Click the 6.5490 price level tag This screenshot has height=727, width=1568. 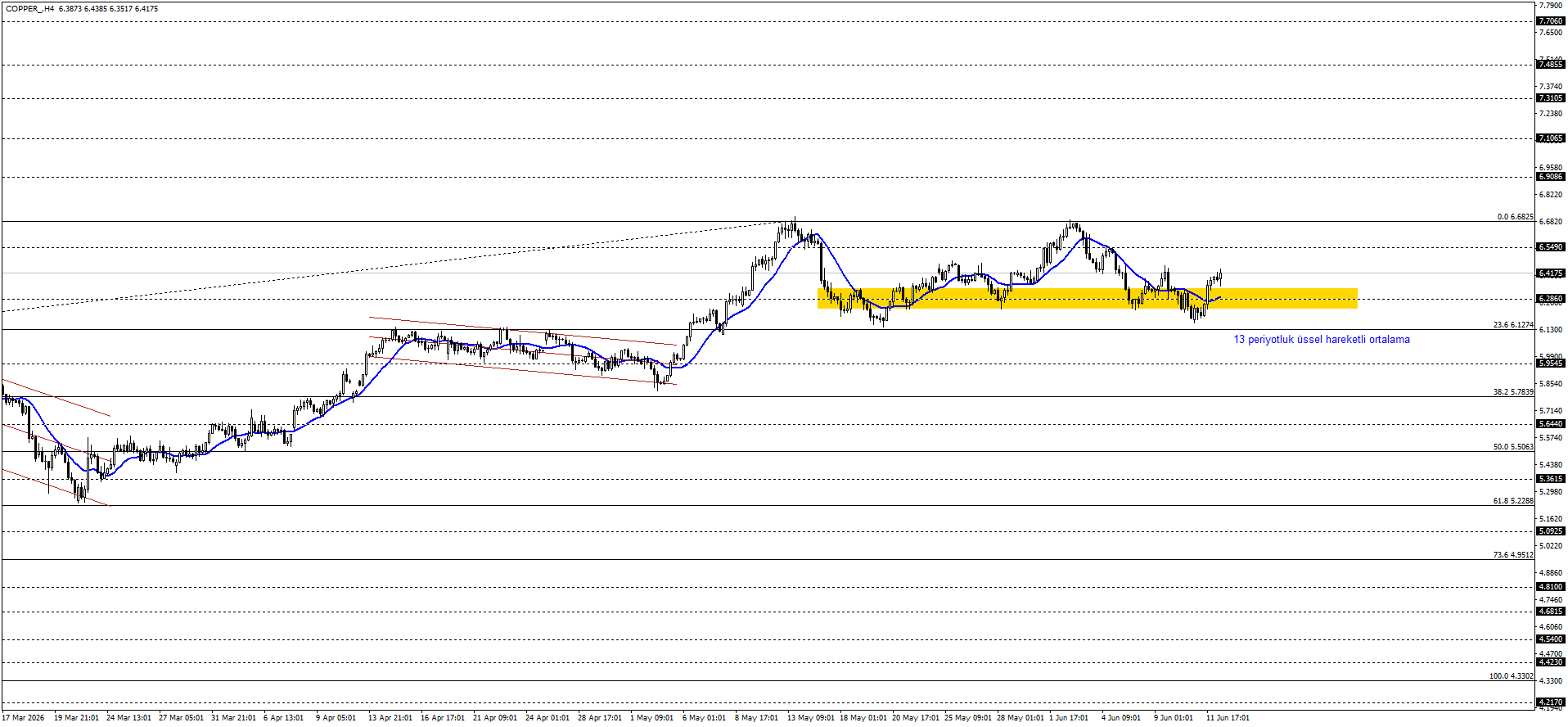tap(1551, 247)
